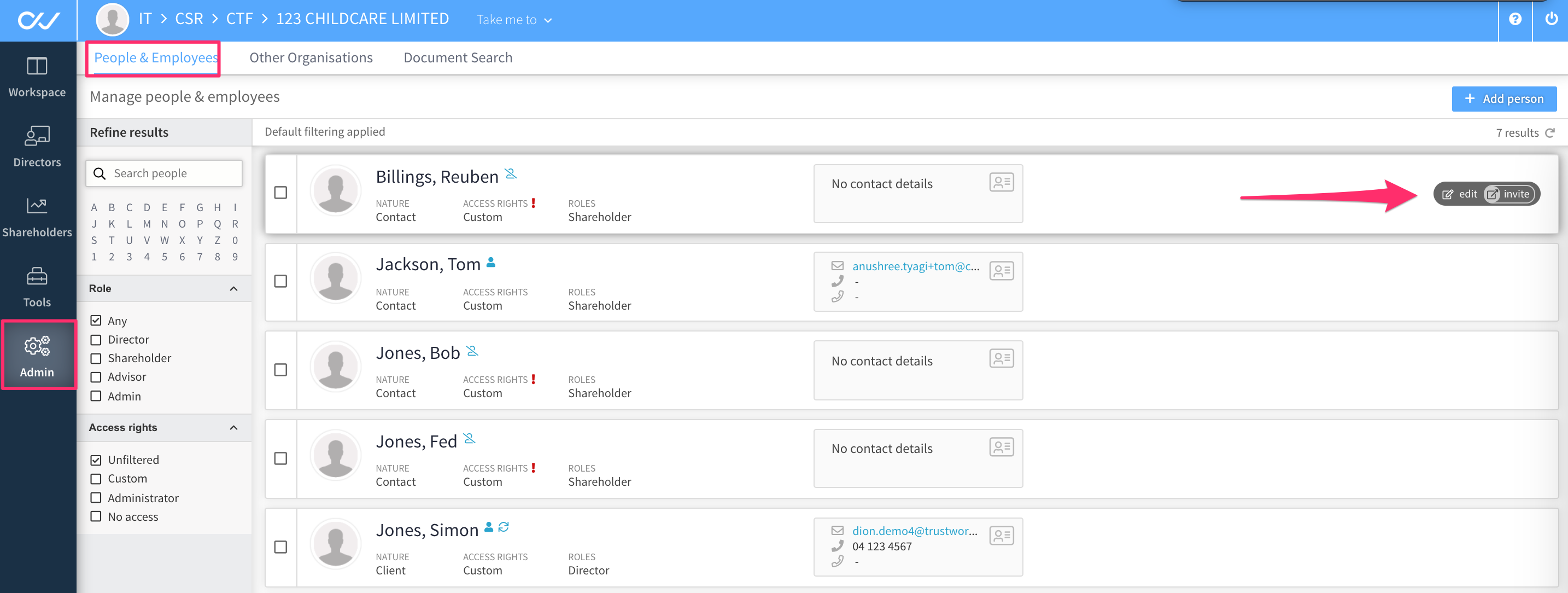Click the user status icon beside Jackson, Tom

[x=491, y=263]
